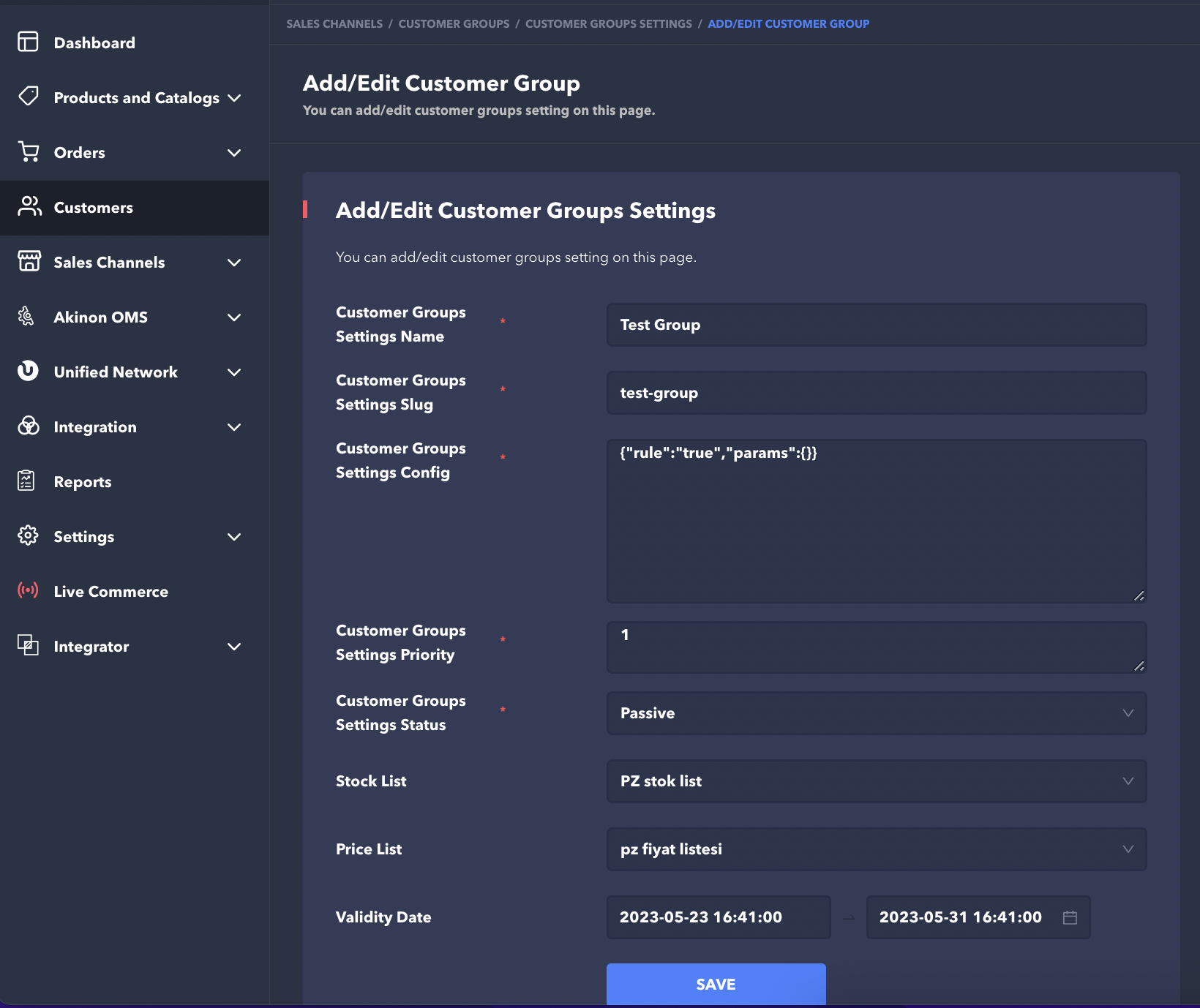Open the Price List dropdown
1200x1008 pixels.
(876, 849)
